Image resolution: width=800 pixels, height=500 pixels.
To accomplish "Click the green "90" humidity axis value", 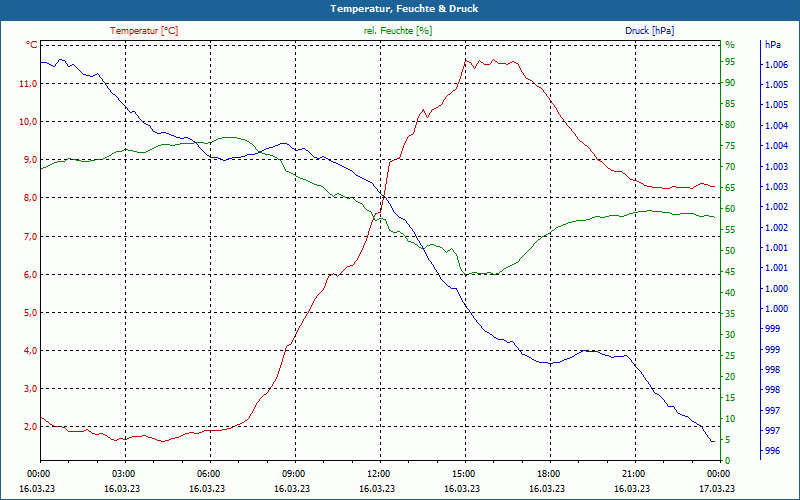I will 730,83.
